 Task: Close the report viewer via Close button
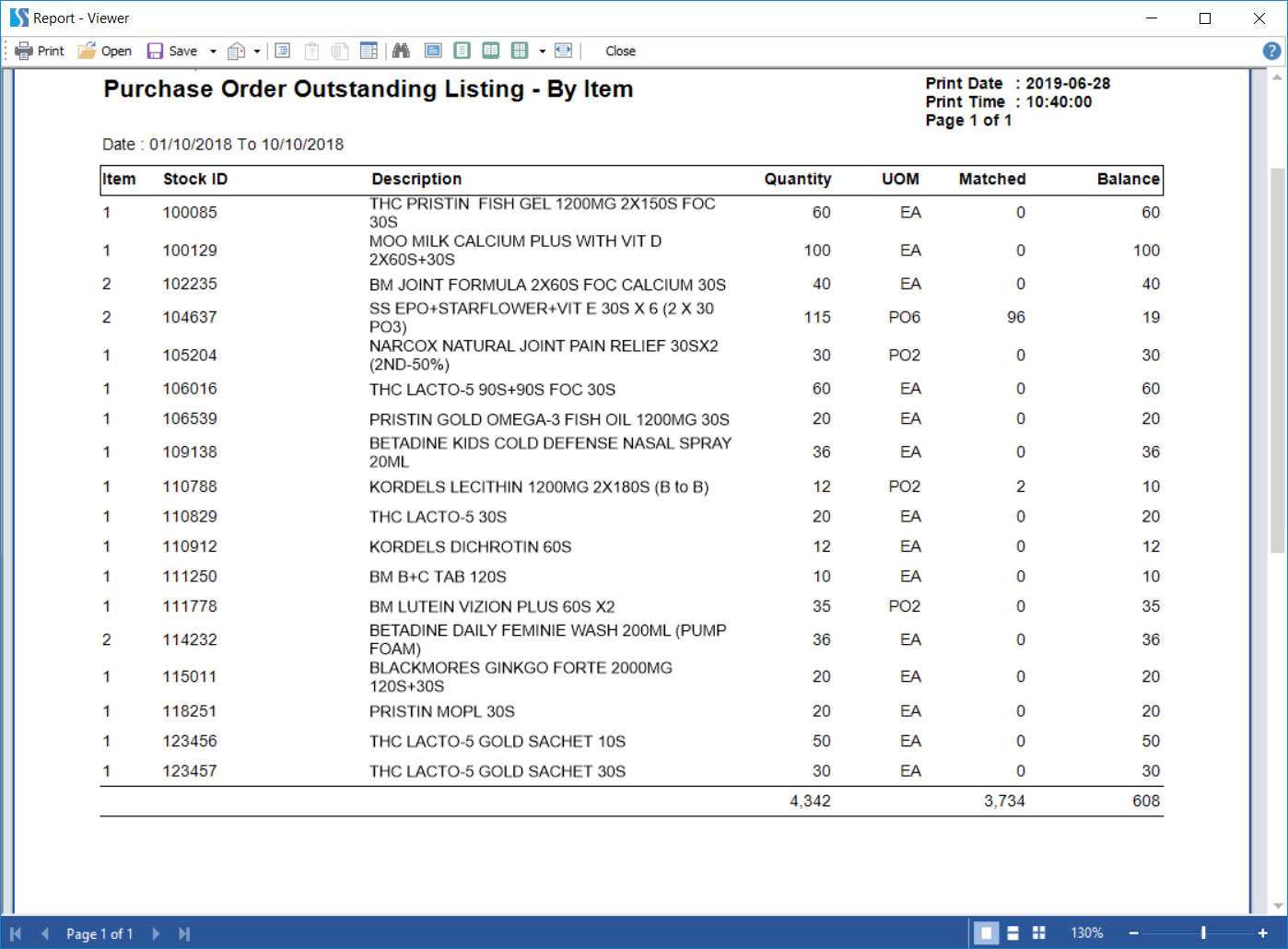click(620, 52)
